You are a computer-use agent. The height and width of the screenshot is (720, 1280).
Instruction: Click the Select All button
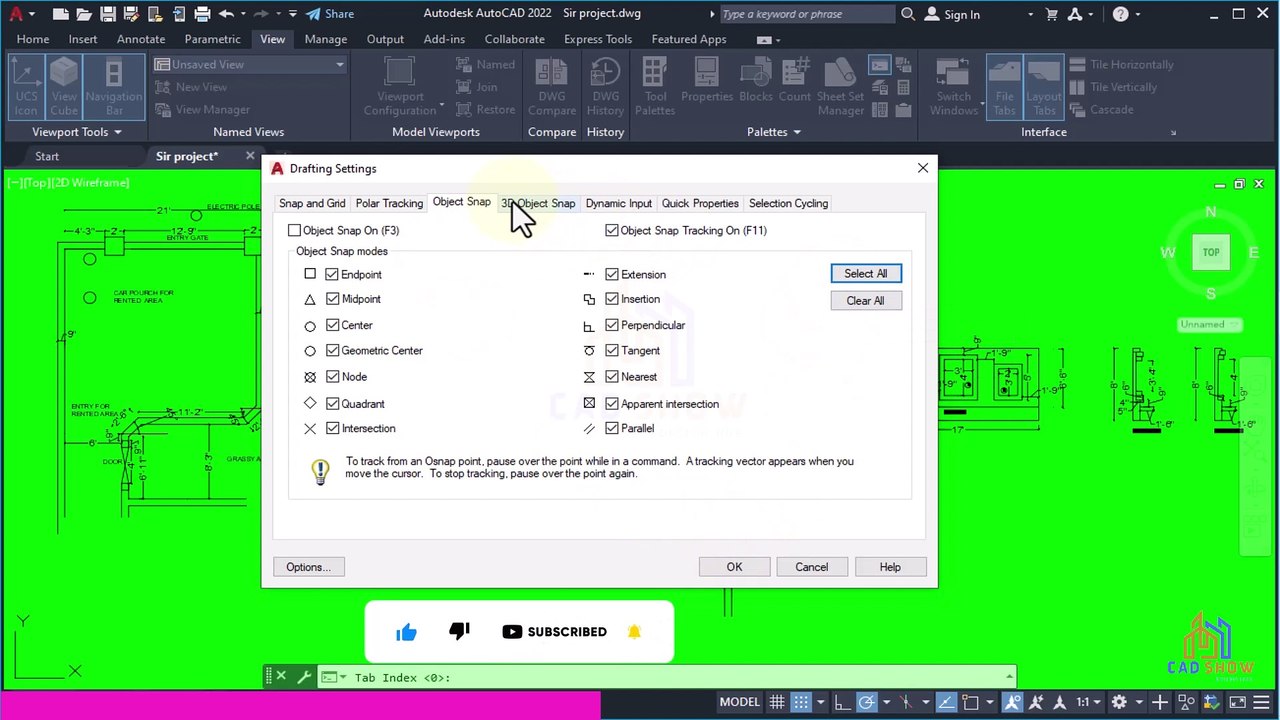866,273
